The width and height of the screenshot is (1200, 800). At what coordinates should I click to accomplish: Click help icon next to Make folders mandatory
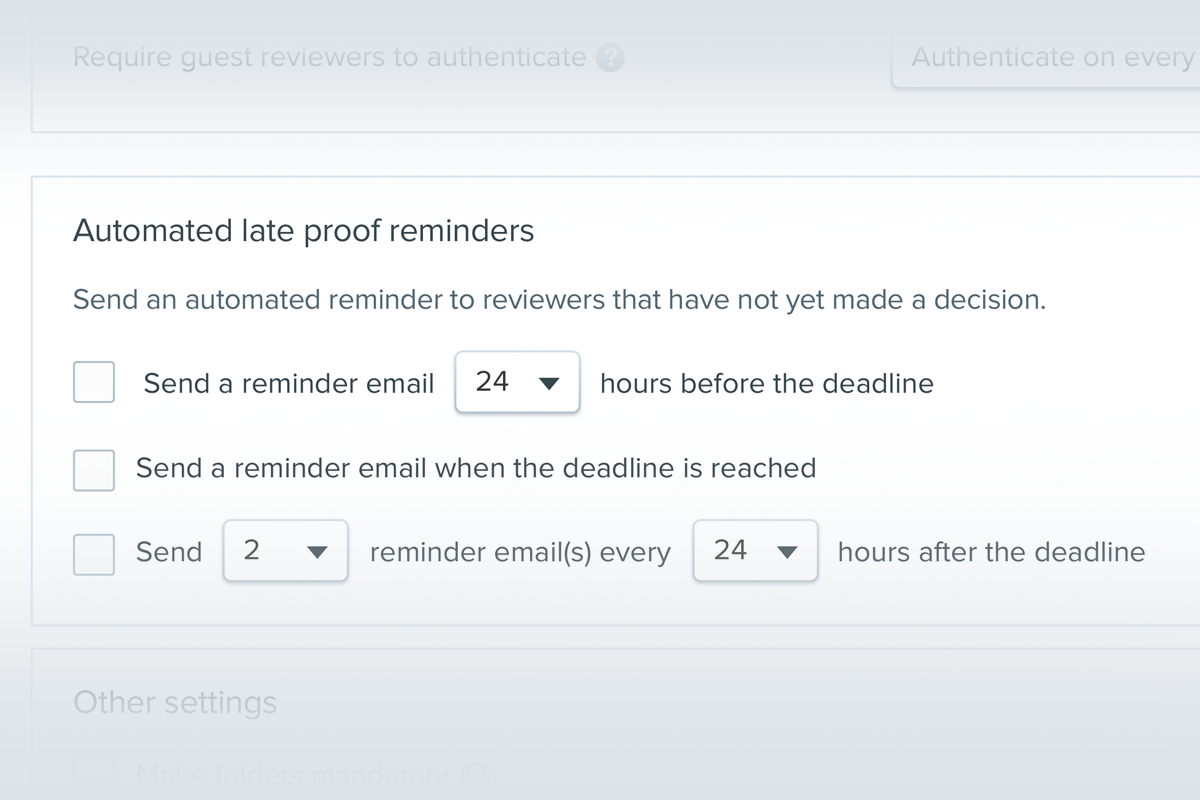tap(478, 774)
